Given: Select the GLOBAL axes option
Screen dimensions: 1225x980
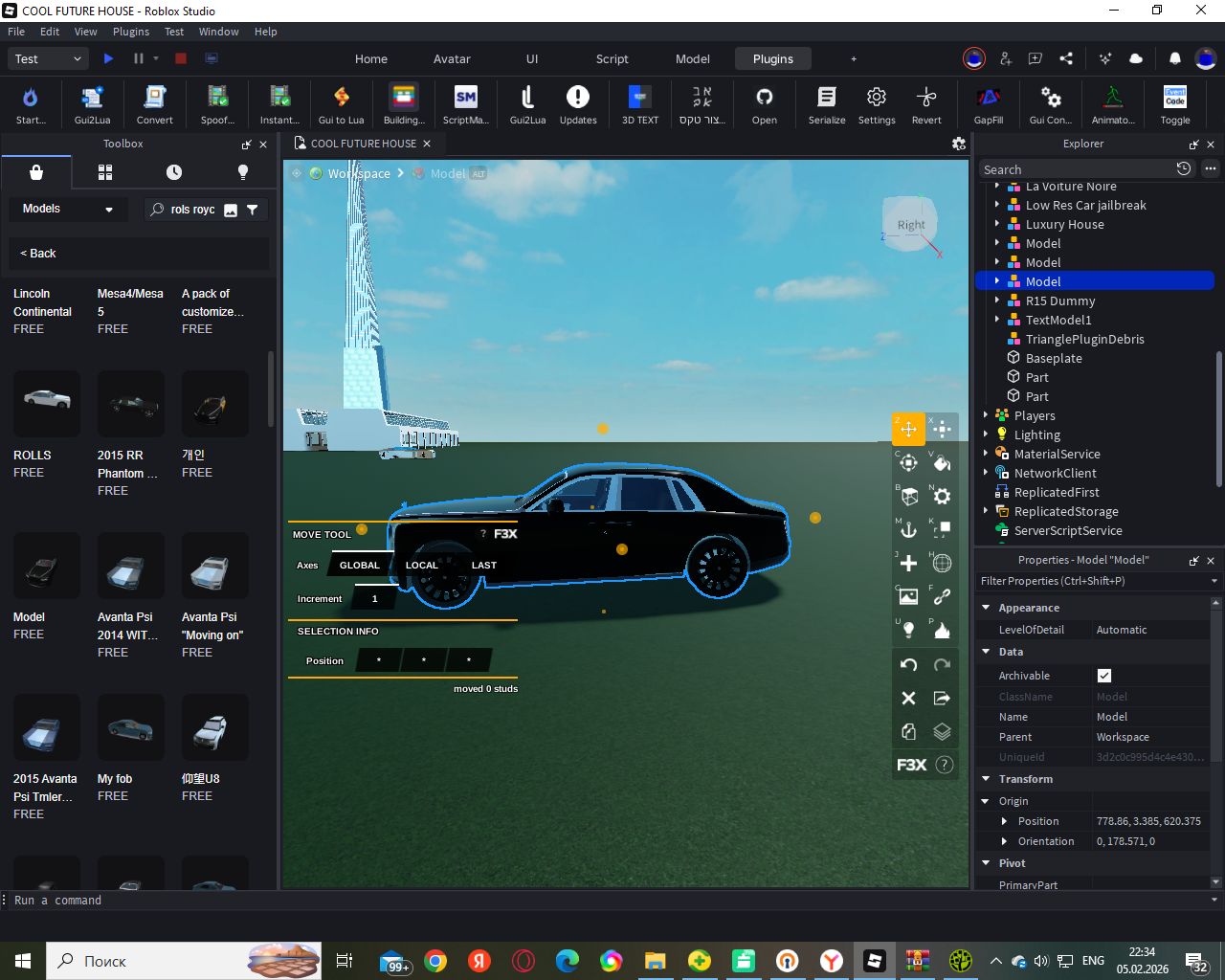Looking at the screenshot, I should 360,566.
